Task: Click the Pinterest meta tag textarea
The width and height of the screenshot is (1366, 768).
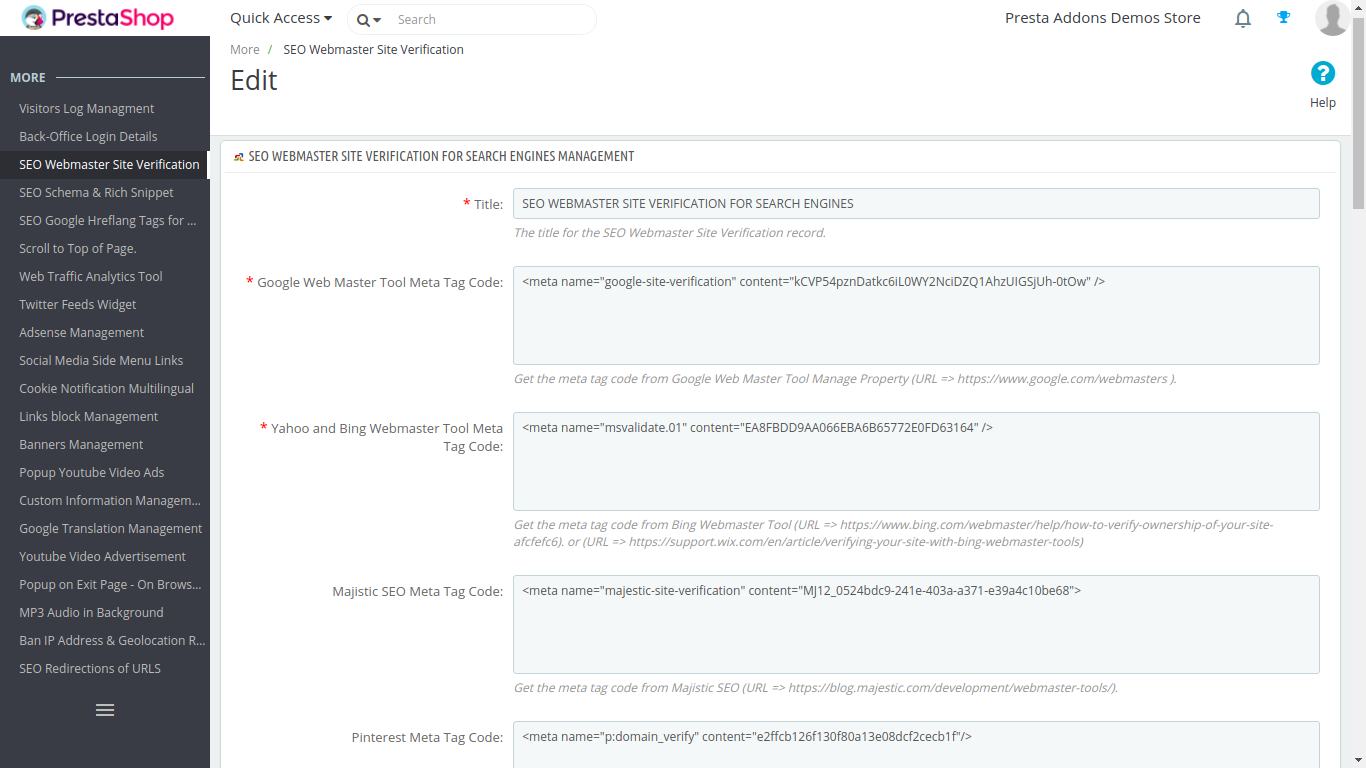Action: tap(916, 745)
